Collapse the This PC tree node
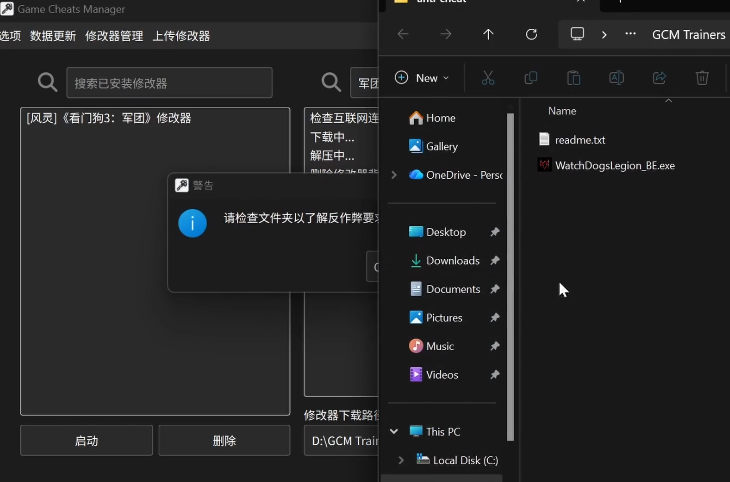730x482 pixels. click(394, 431)
